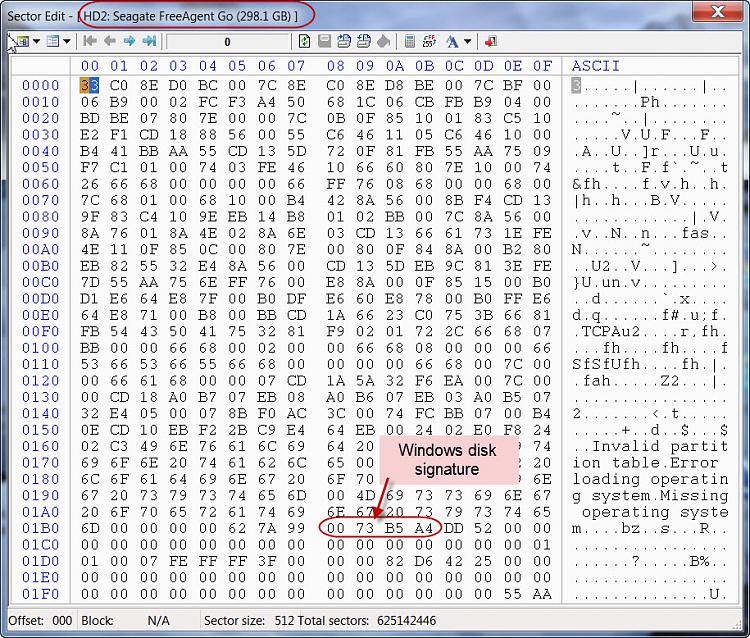
Task: Click ASCII text '.TCPAu2' in row 00F0
Action: [x=607, y=331]
